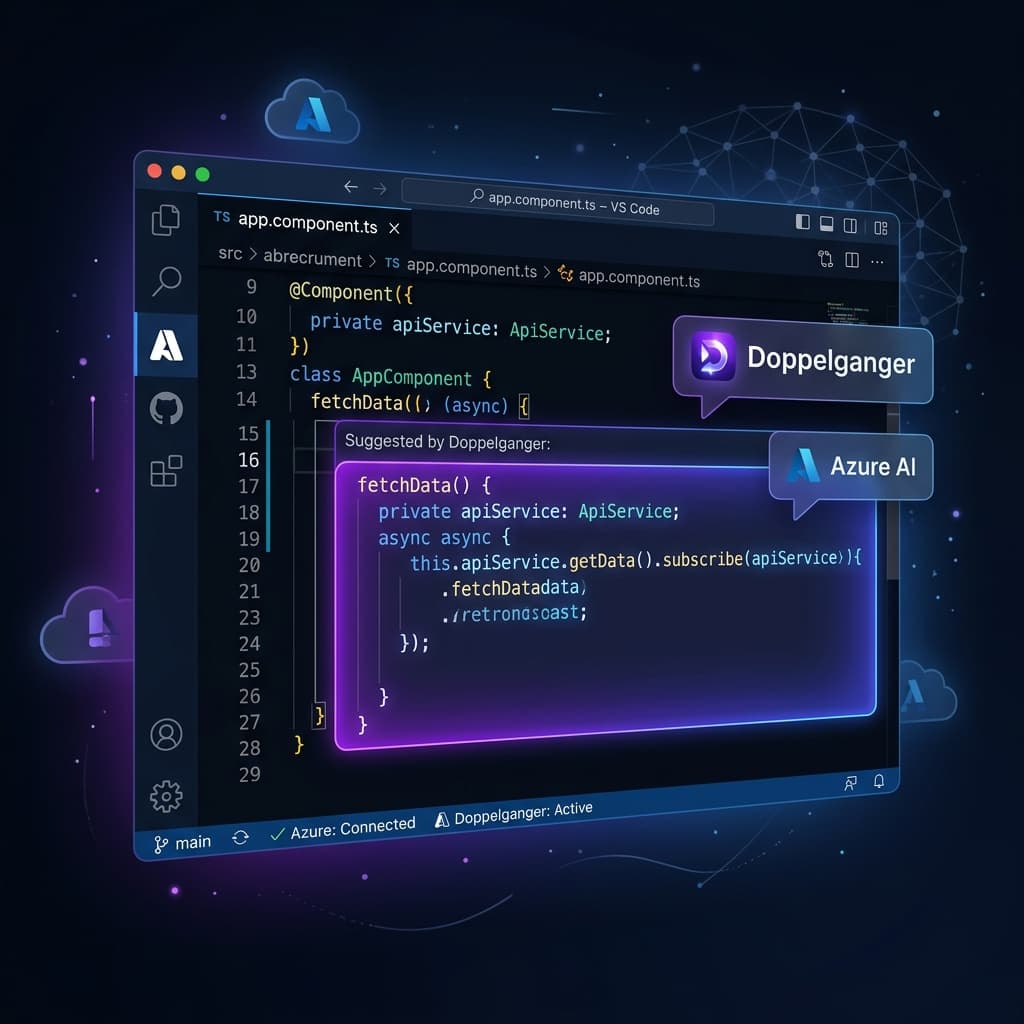1024x1024 pixels.
Task: Click the green maximize window button
Action: point(202,174)
